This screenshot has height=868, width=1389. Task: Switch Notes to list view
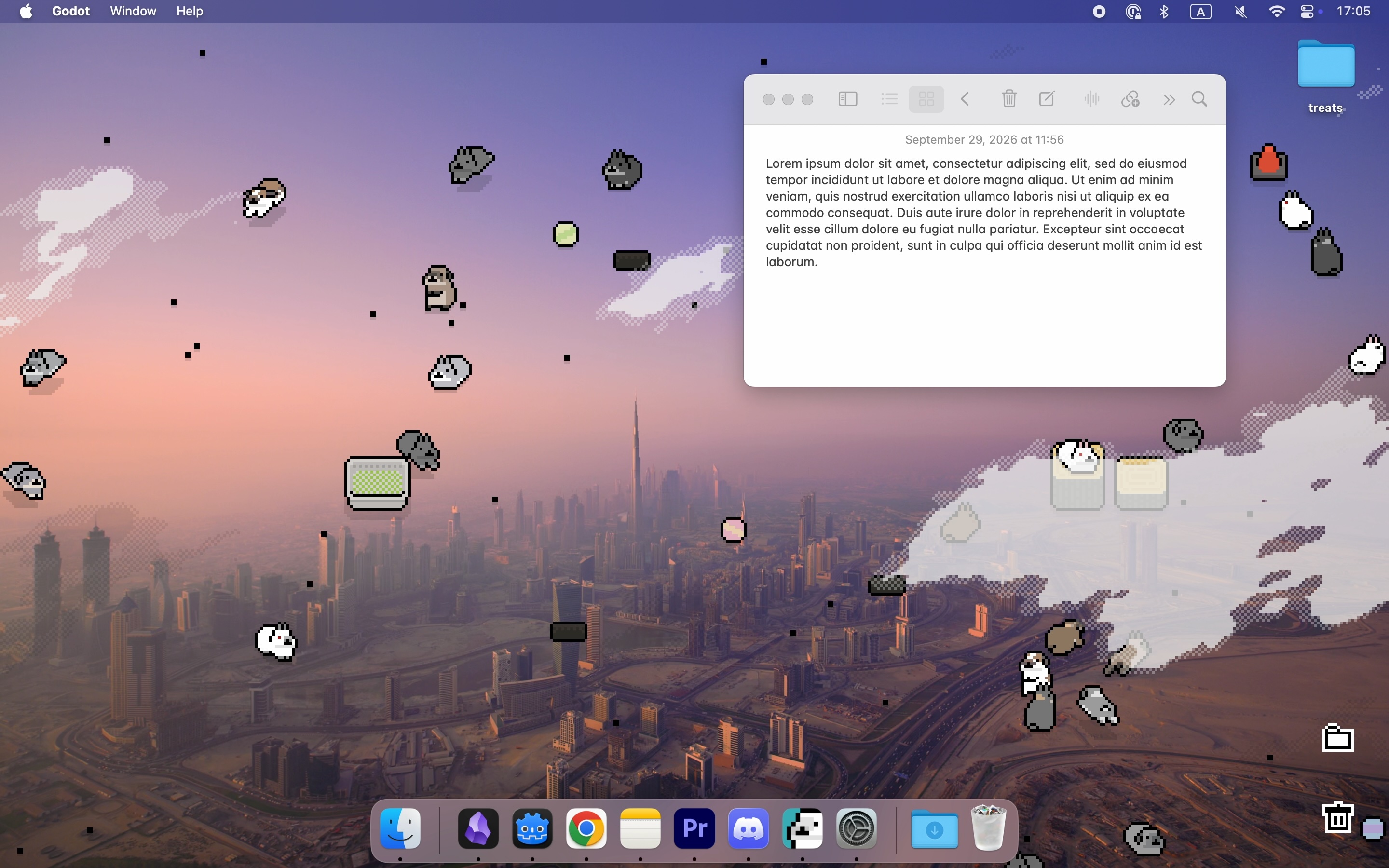889,99
